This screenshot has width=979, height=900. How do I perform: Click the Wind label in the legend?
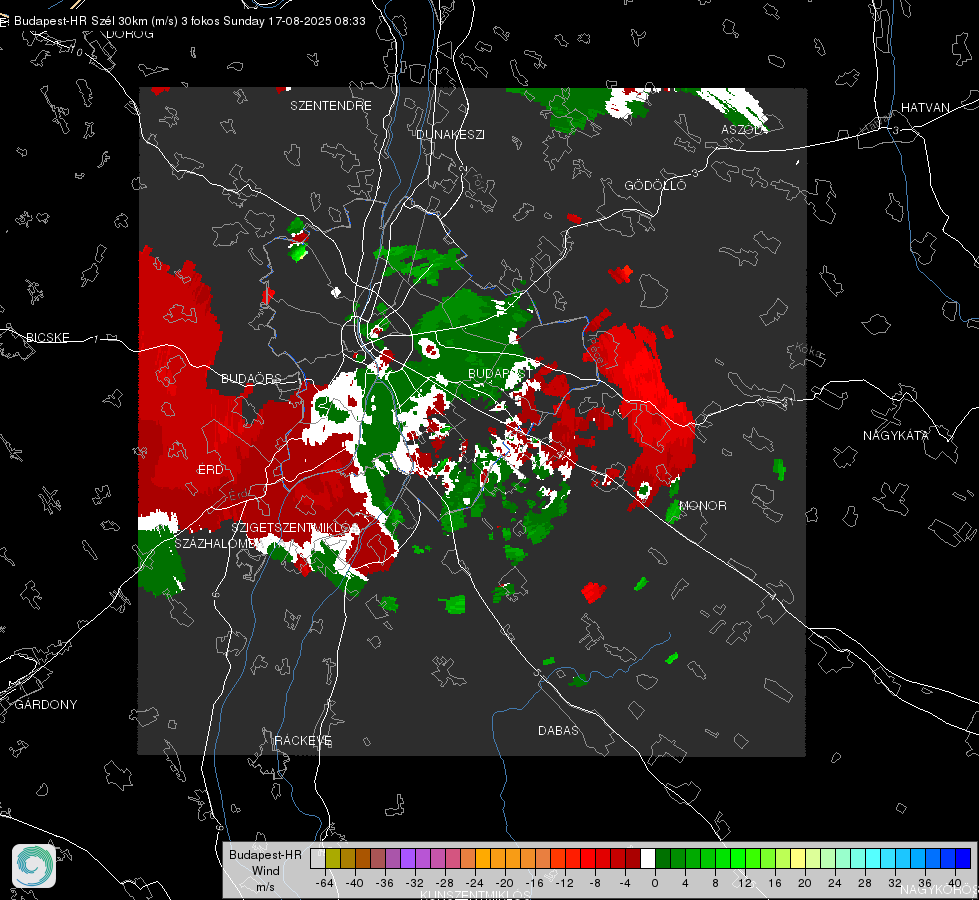[265, 871]
